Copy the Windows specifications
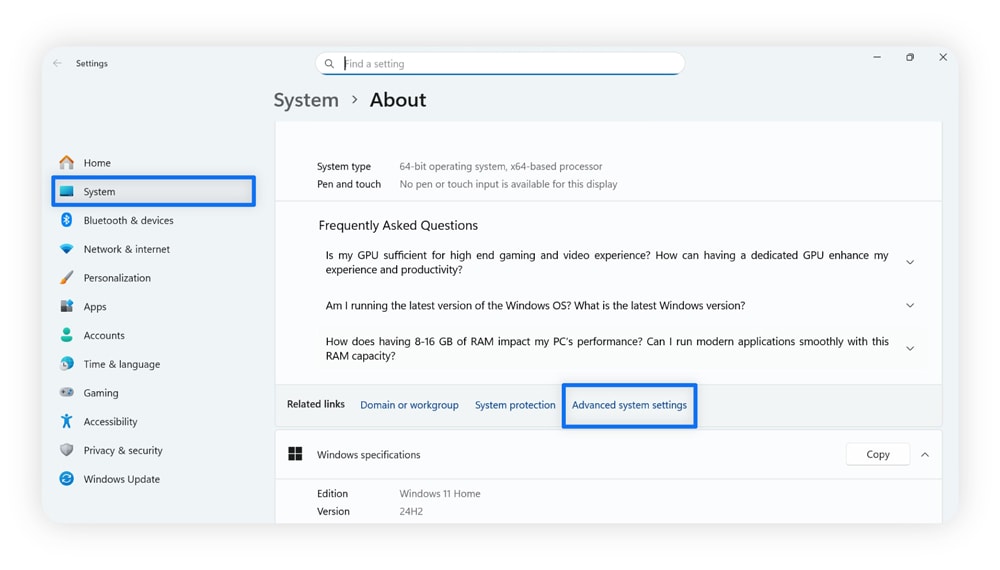 tap(878, 454)
